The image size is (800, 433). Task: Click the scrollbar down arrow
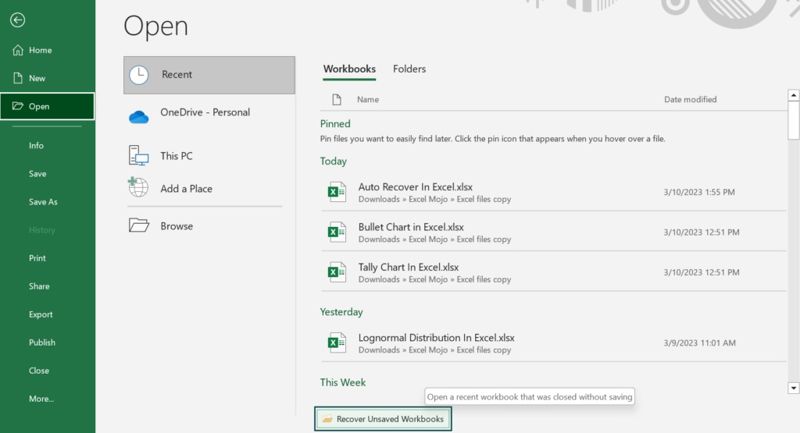pyautogui.click(x=793, y=388)
